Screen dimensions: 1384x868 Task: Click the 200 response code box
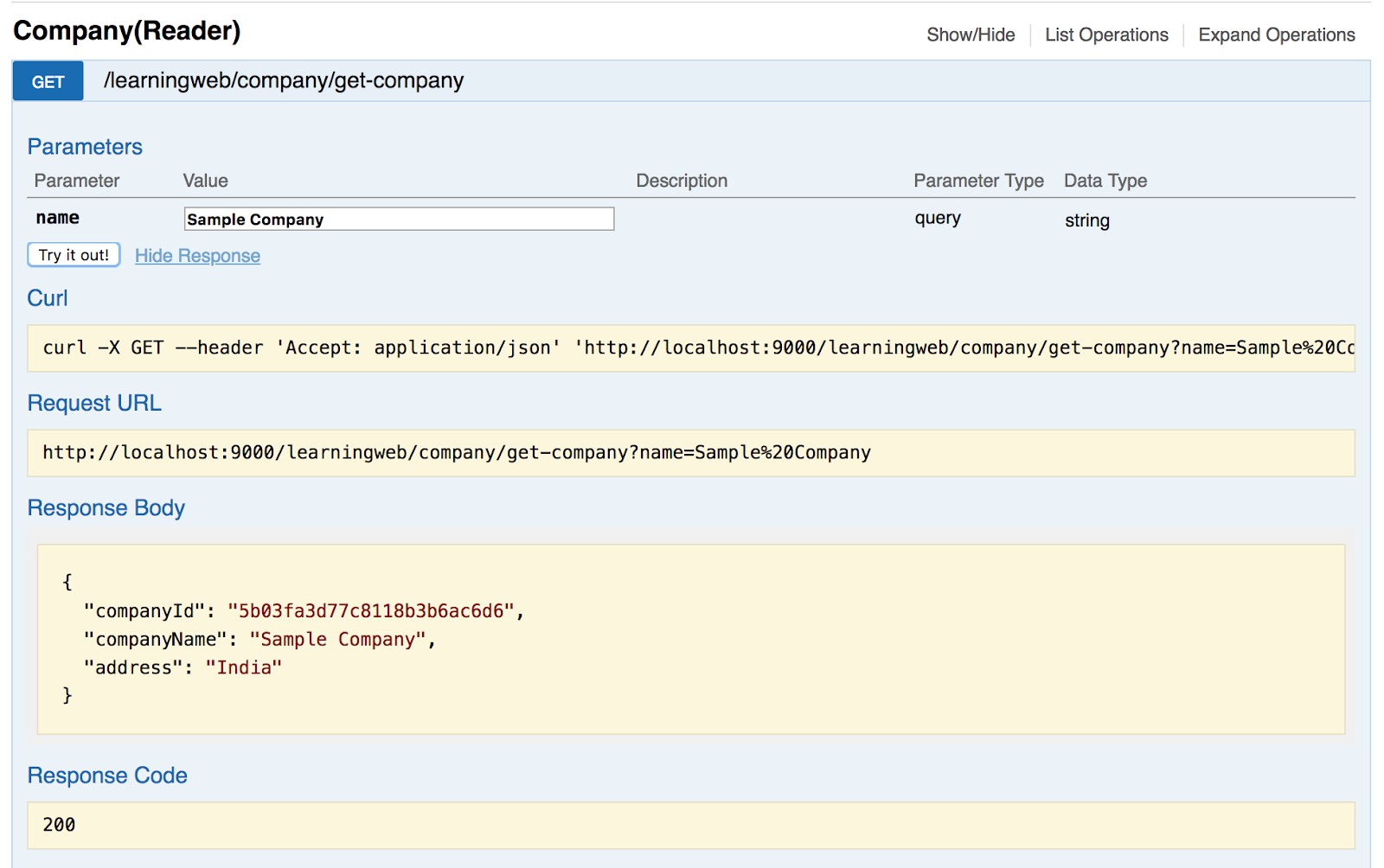690,825
